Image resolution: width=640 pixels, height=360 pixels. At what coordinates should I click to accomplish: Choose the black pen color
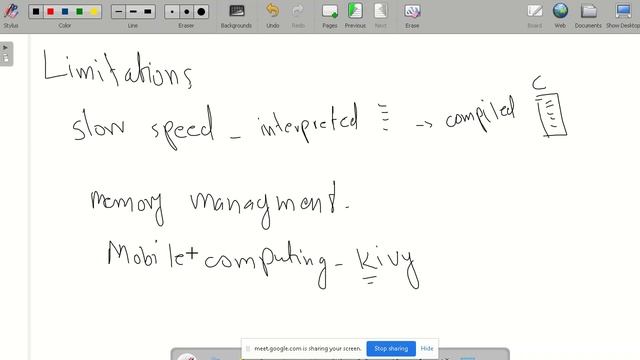point(36,11)
